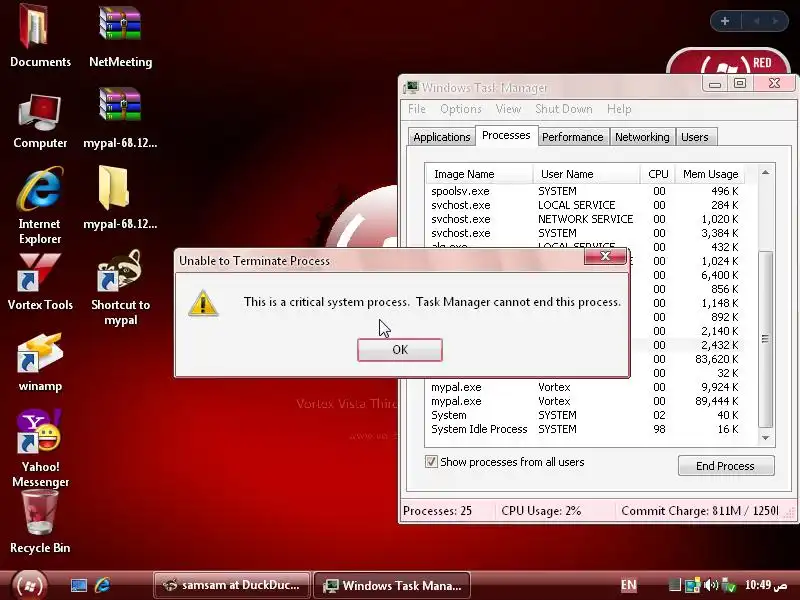800x600 pixels.
Task: Select the System Idle Process row
Action: [x=585, y=430]
